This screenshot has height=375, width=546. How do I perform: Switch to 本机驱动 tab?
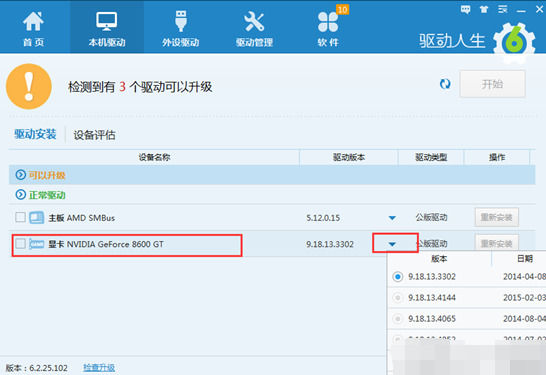tap(107, 28)
